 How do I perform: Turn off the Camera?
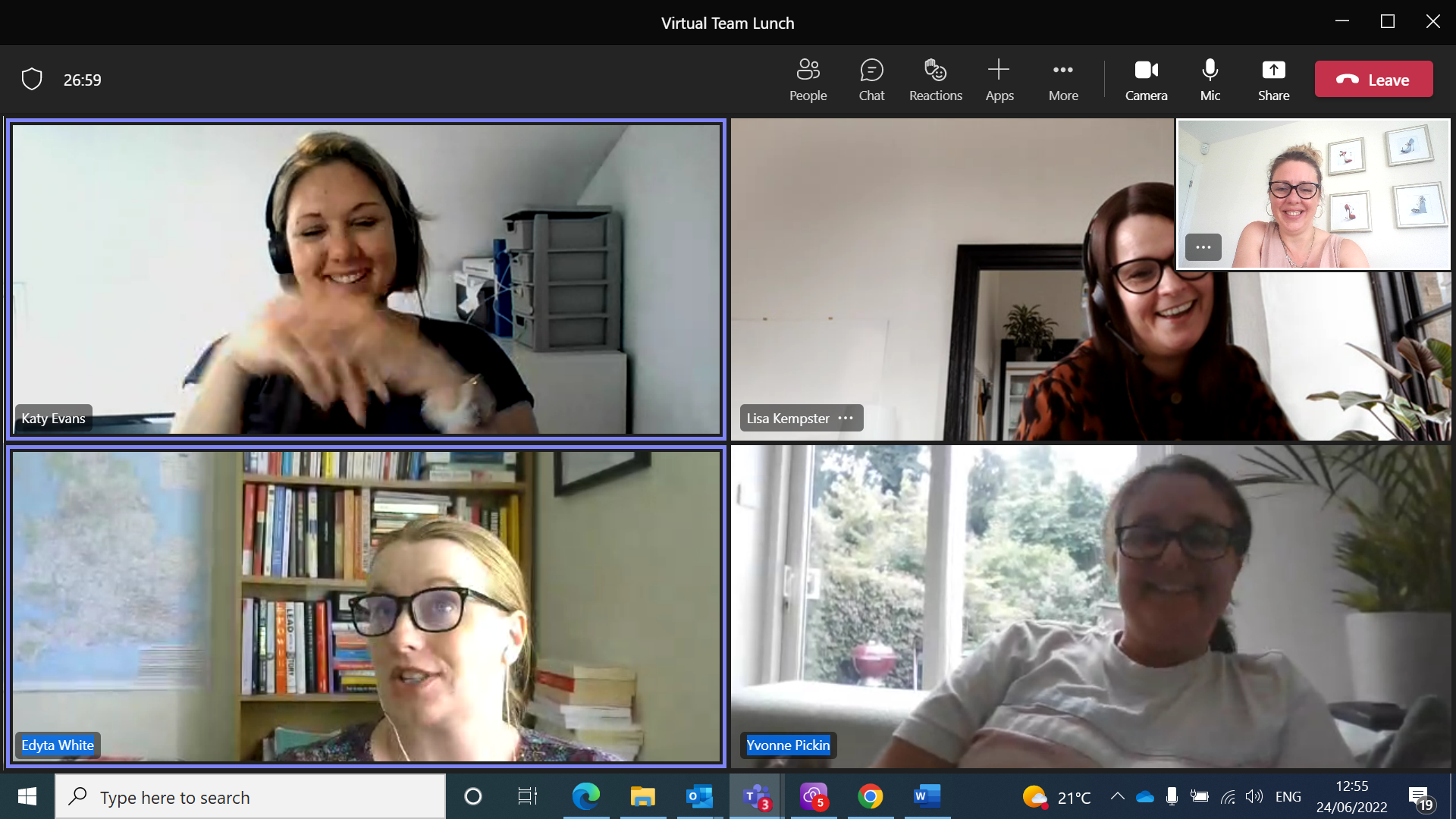coord(1146,80)
